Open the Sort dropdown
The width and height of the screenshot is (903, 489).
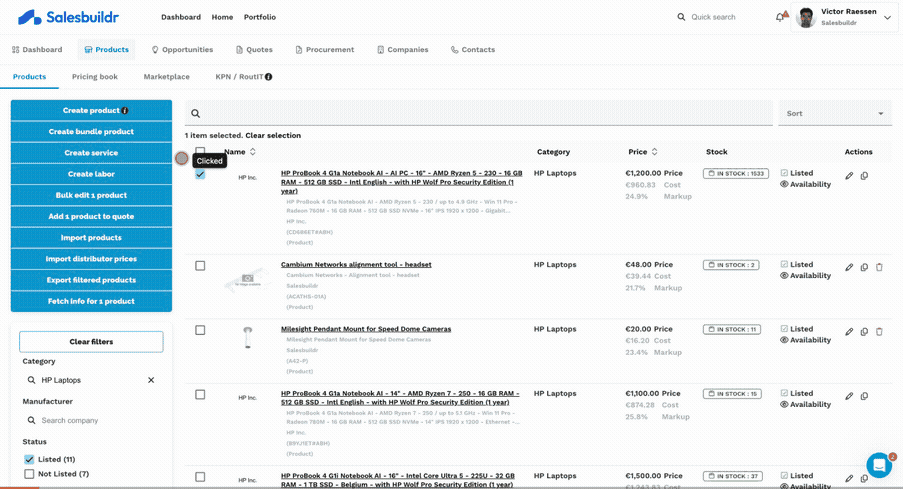[834, 113]
